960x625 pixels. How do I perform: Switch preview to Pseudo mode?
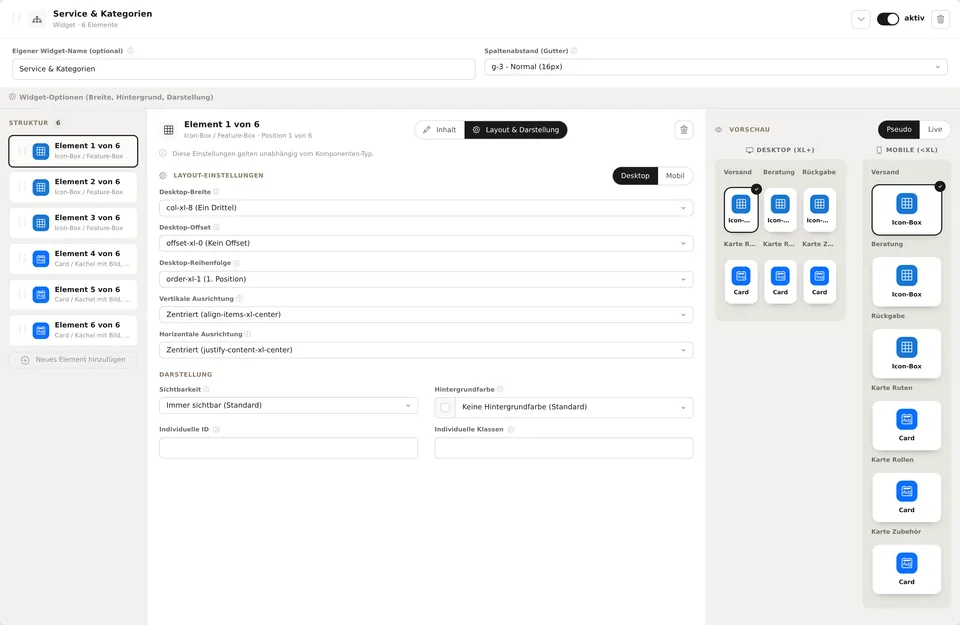point(899,129)
